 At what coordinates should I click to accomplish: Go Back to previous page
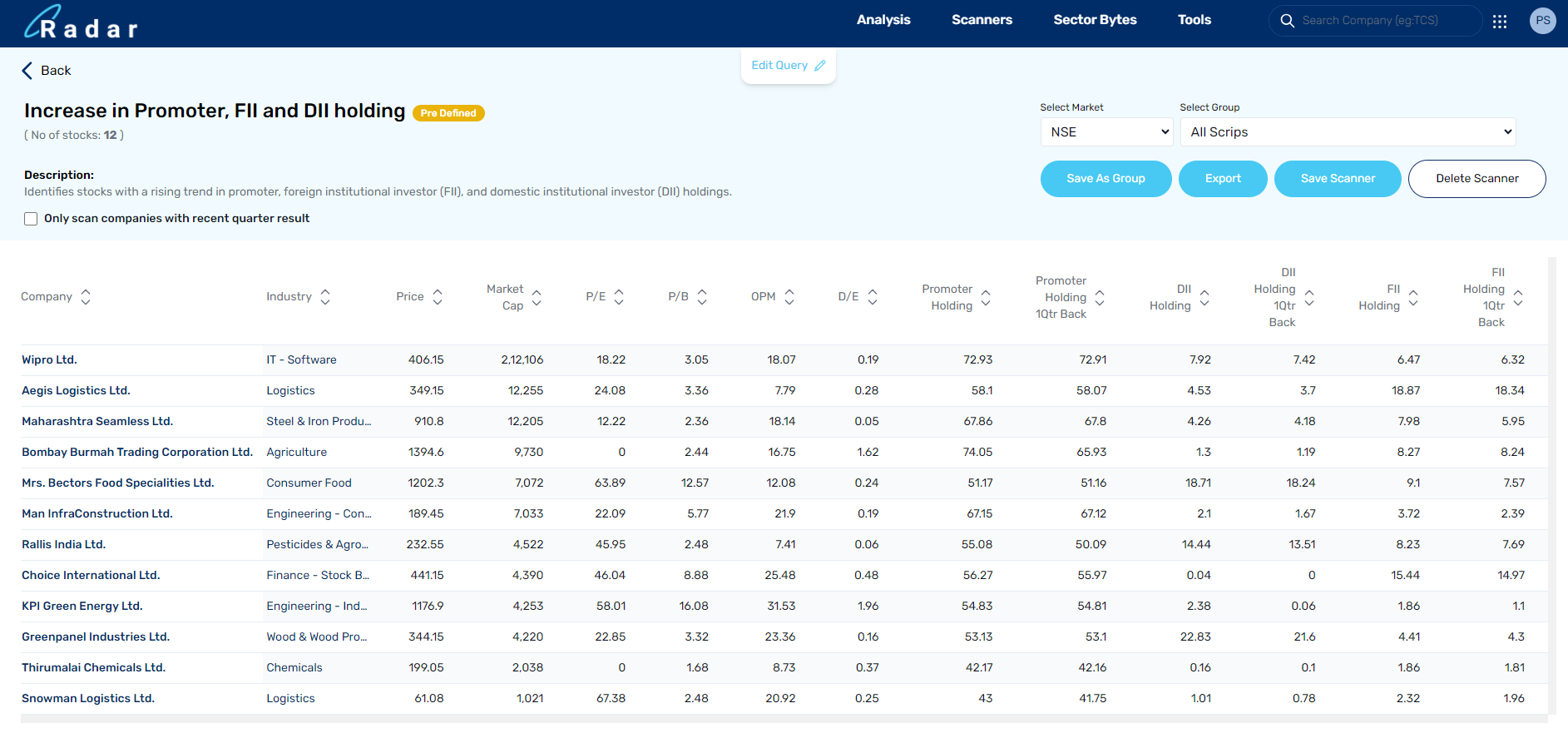[47, 71]
